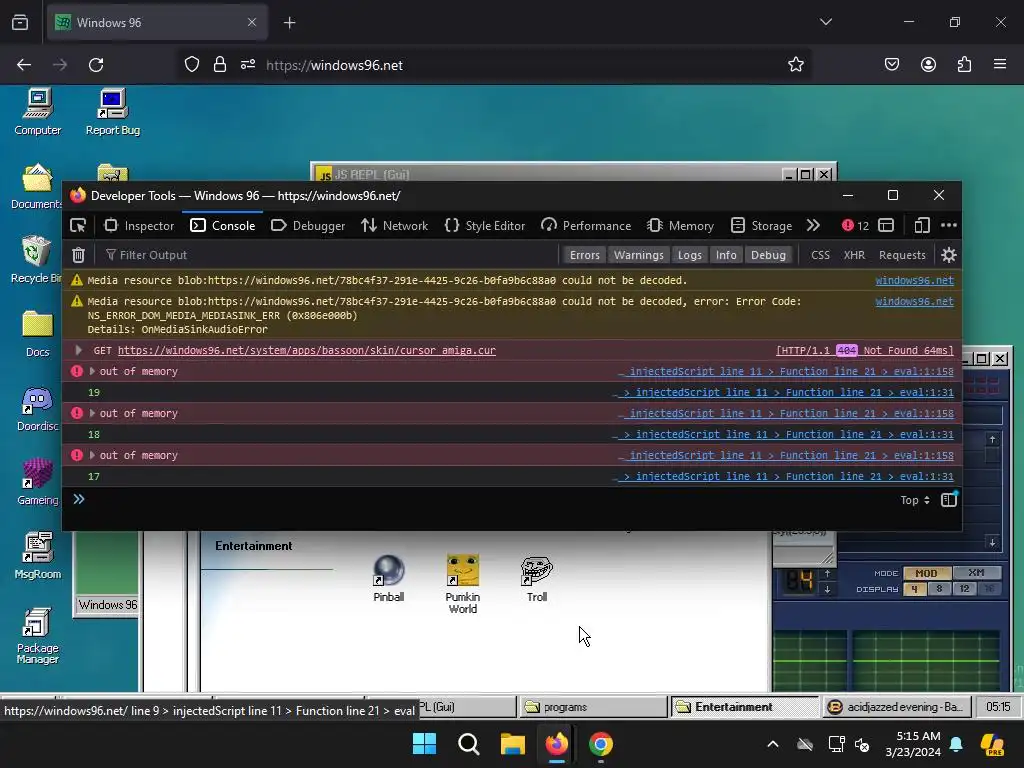Screen dimensions: 1024x768
Task: Open console settings gear
Action: 948,255
